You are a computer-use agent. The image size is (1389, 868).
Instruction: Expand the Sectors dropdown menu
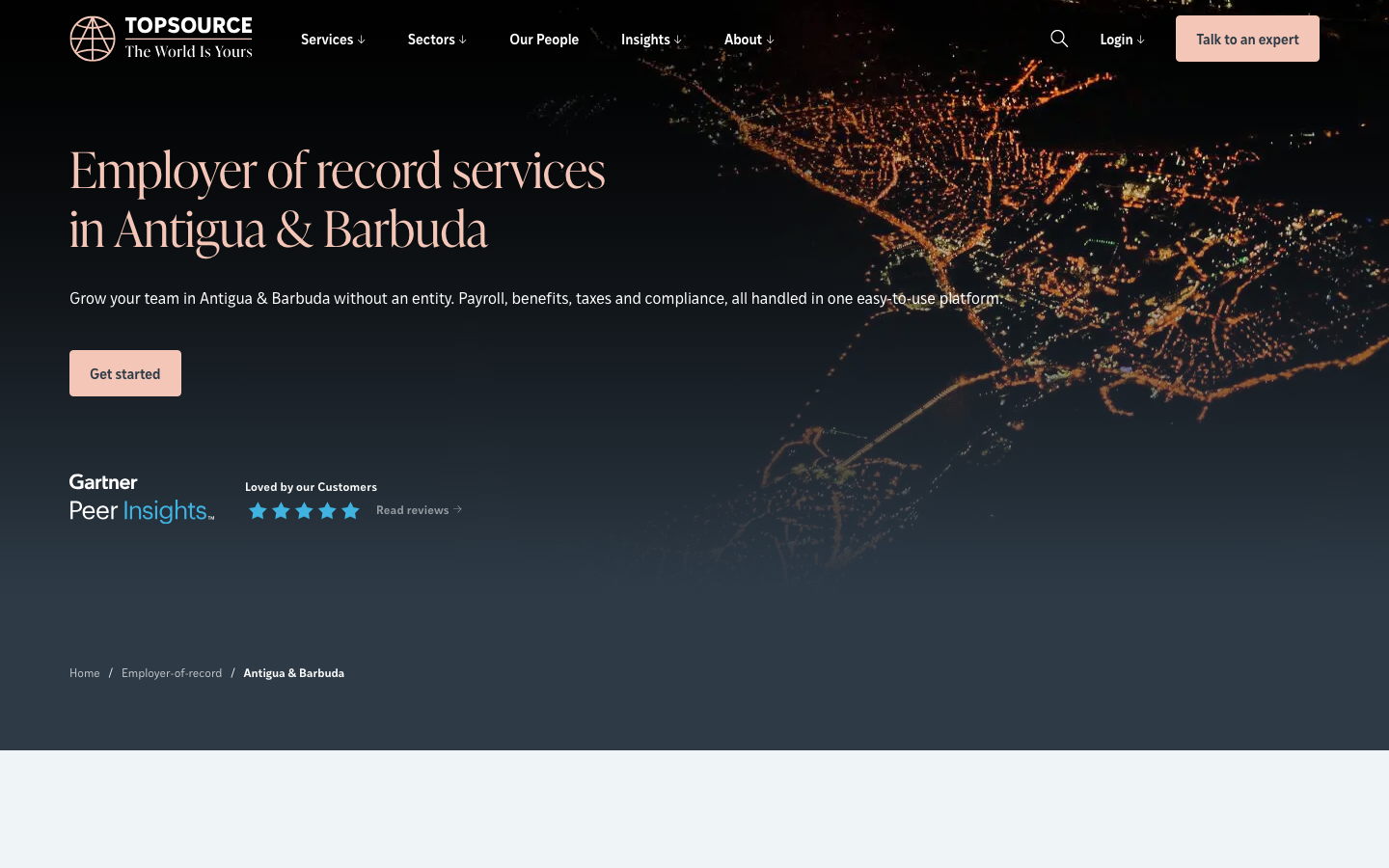[437, 40]
